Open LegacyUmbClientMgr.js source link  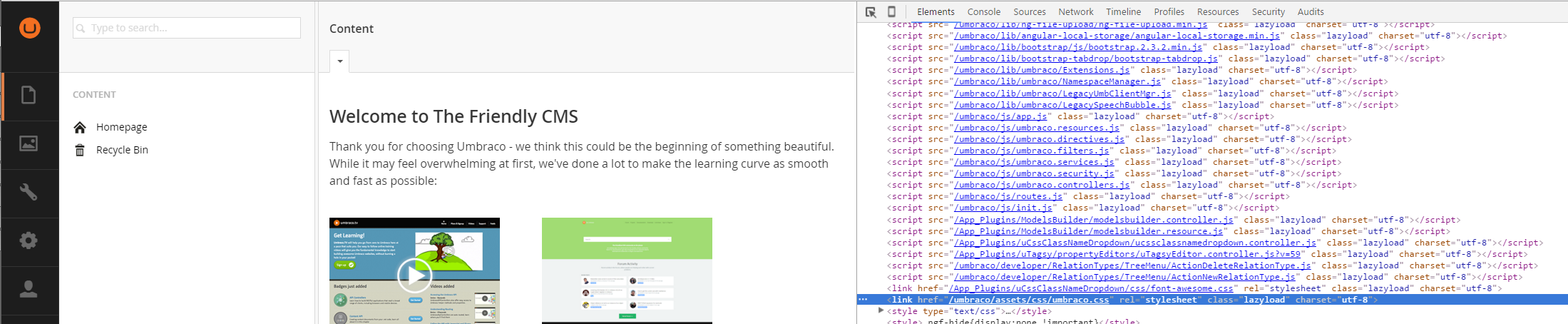click(1062, 93)
